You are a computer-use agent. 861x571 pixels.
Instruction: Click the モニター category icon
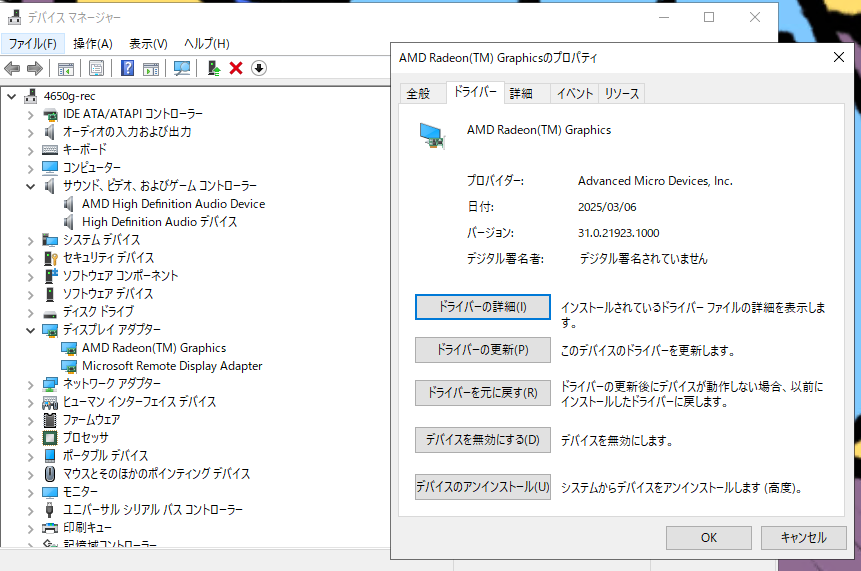tap(50, 492)
